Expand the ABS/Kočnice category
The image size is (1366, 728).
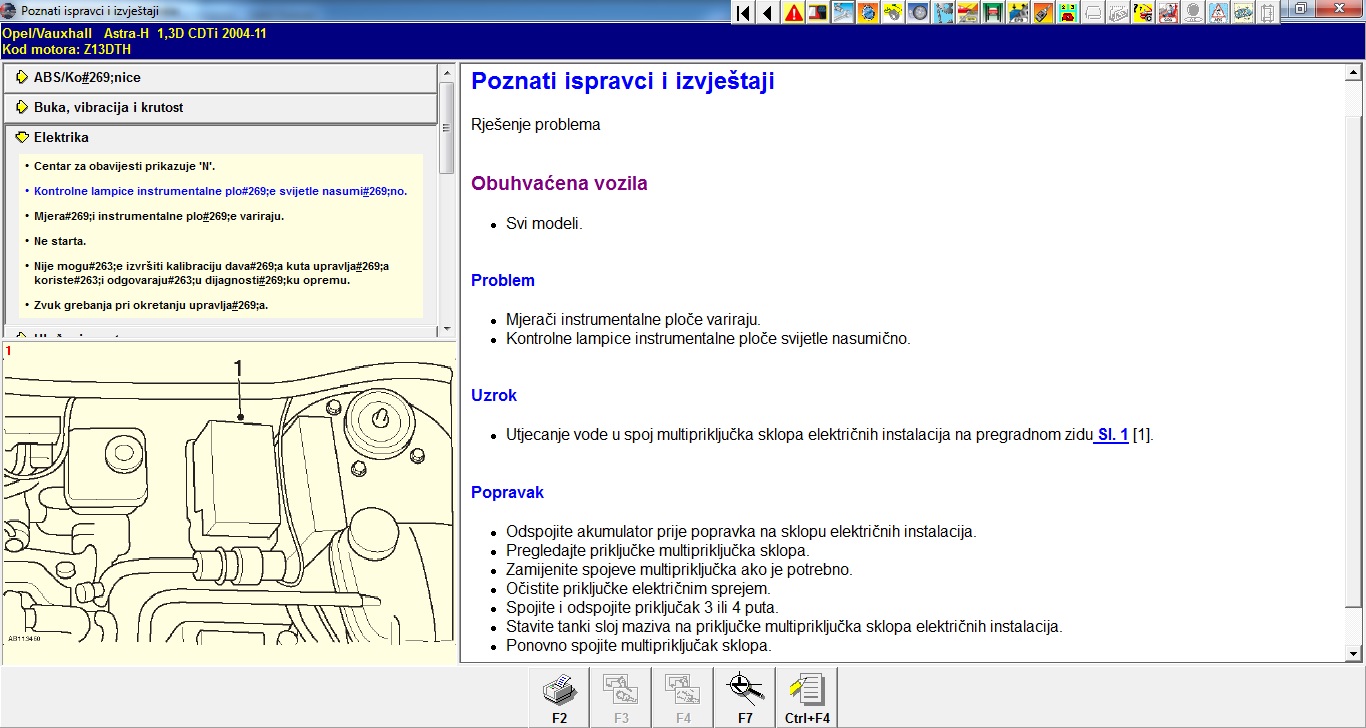[x=221, y=78]
